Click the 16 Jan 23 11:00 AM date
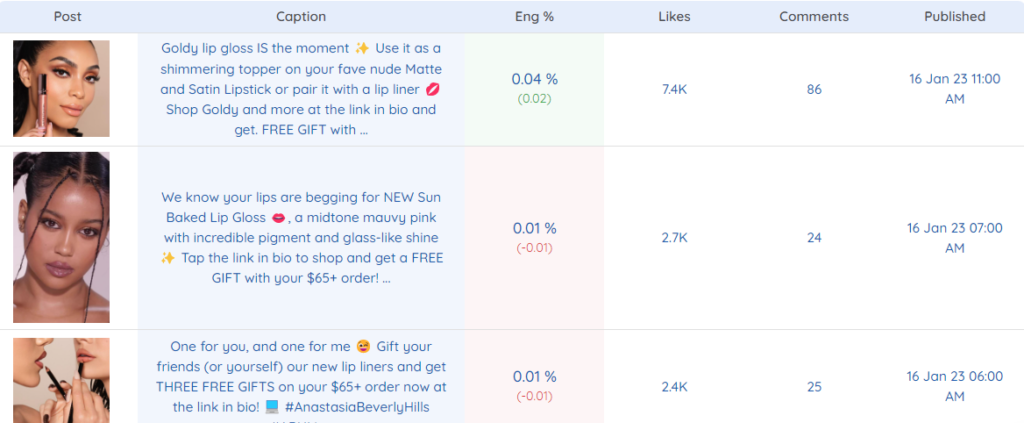 (955, 89)
